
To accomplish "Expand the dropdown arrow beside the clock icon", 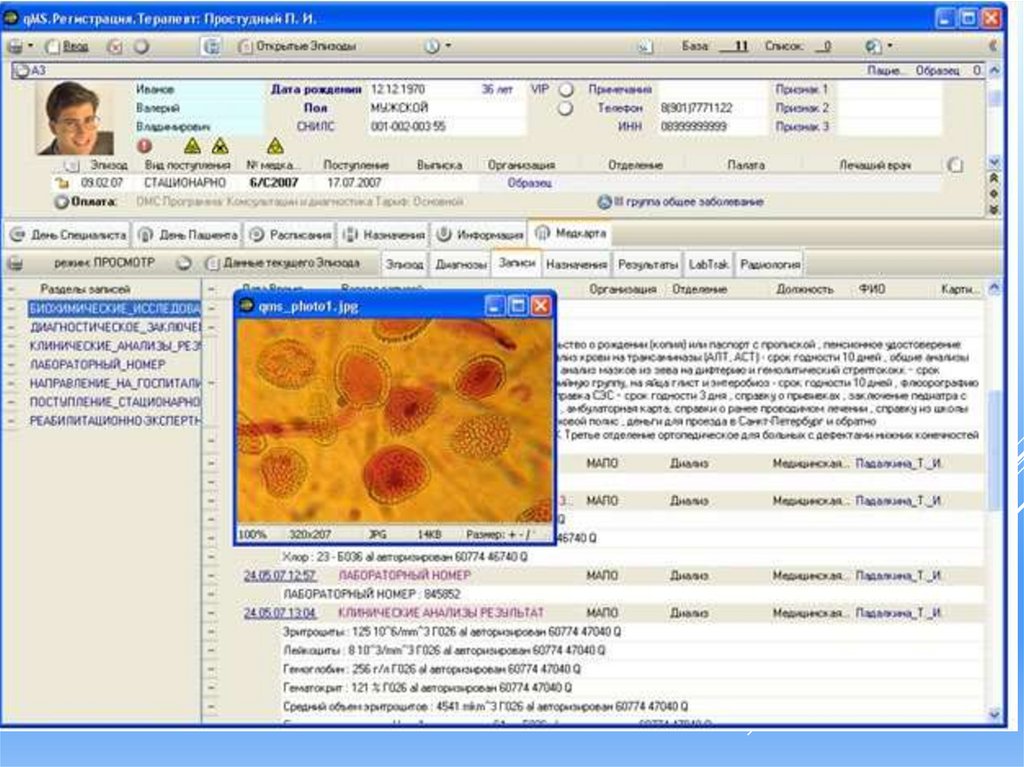I will click(x=448, y=46).
